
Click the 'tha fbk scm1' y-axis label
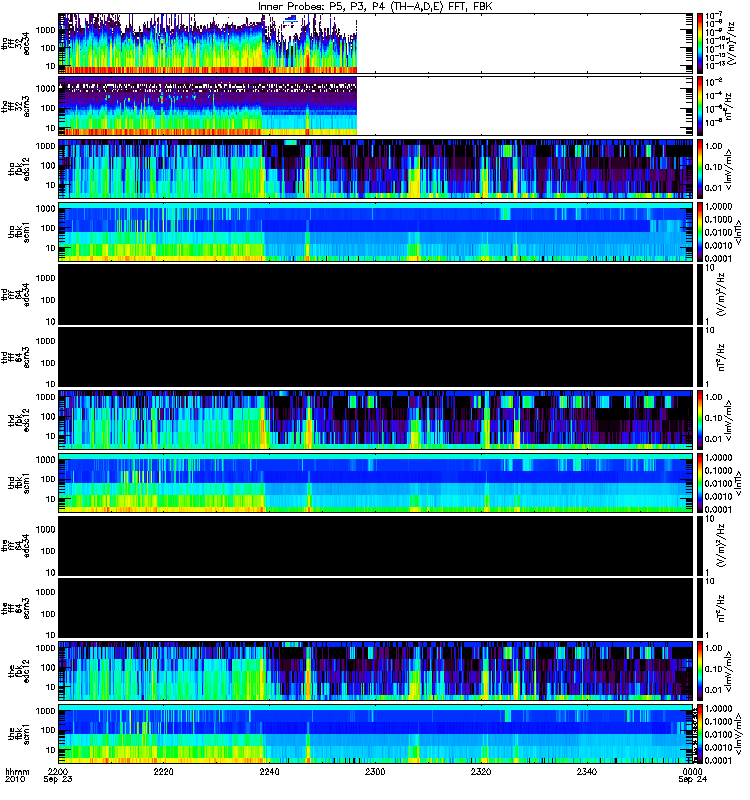(19, 233)
